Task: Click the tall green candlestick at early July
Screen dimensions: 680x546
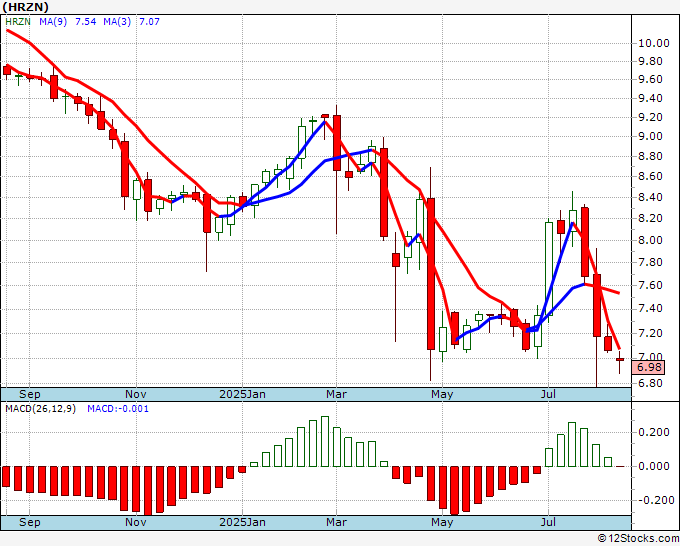Action: [x=549, y=269]
